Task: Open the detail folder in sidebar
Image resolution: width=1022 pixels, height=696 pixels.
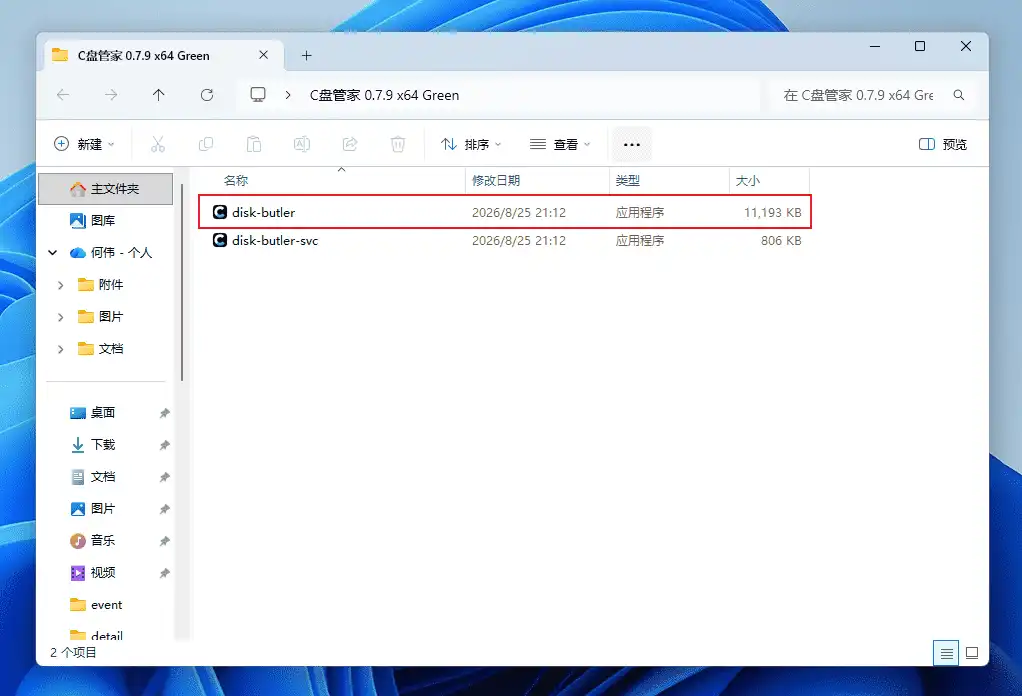Action: click(x=106, y=635)
